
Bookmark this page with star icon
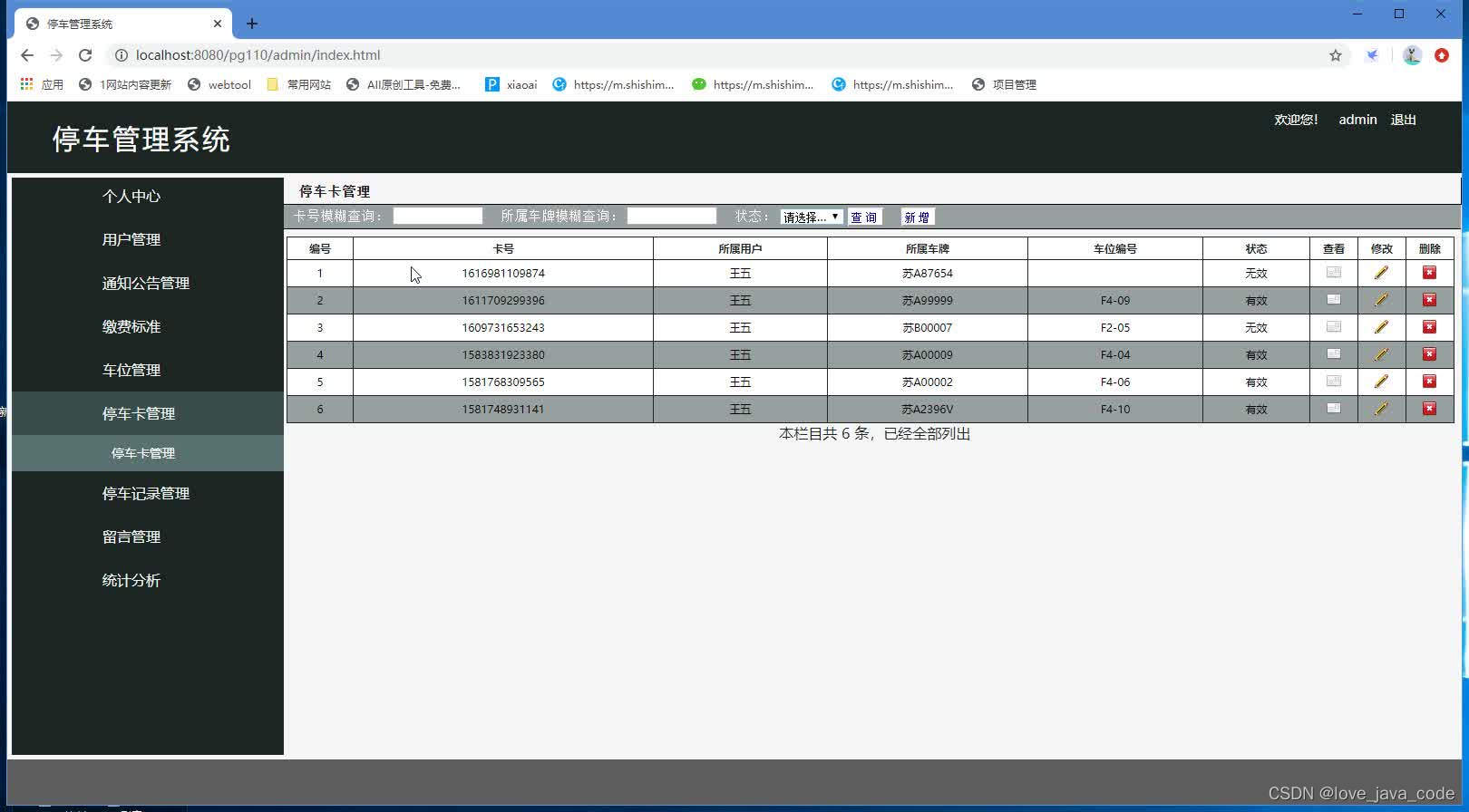coord(1335,55)
